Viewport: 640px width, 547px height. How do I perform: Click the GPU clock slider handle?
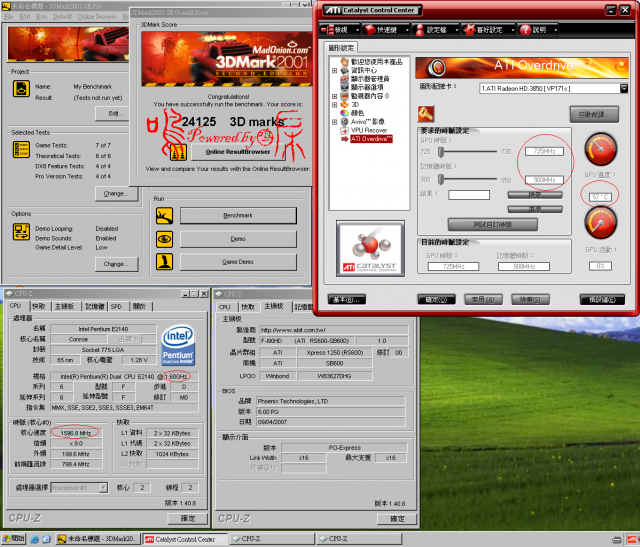tap(441, 152)
